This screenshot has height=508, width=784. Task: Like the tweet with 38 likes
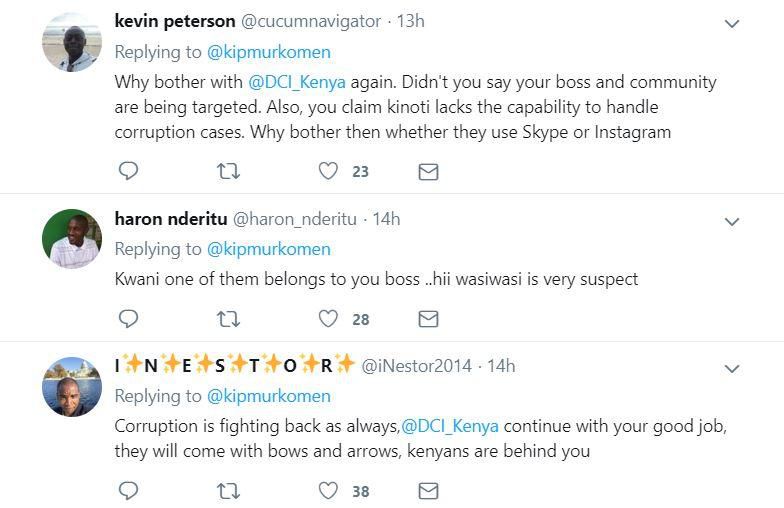328,491
